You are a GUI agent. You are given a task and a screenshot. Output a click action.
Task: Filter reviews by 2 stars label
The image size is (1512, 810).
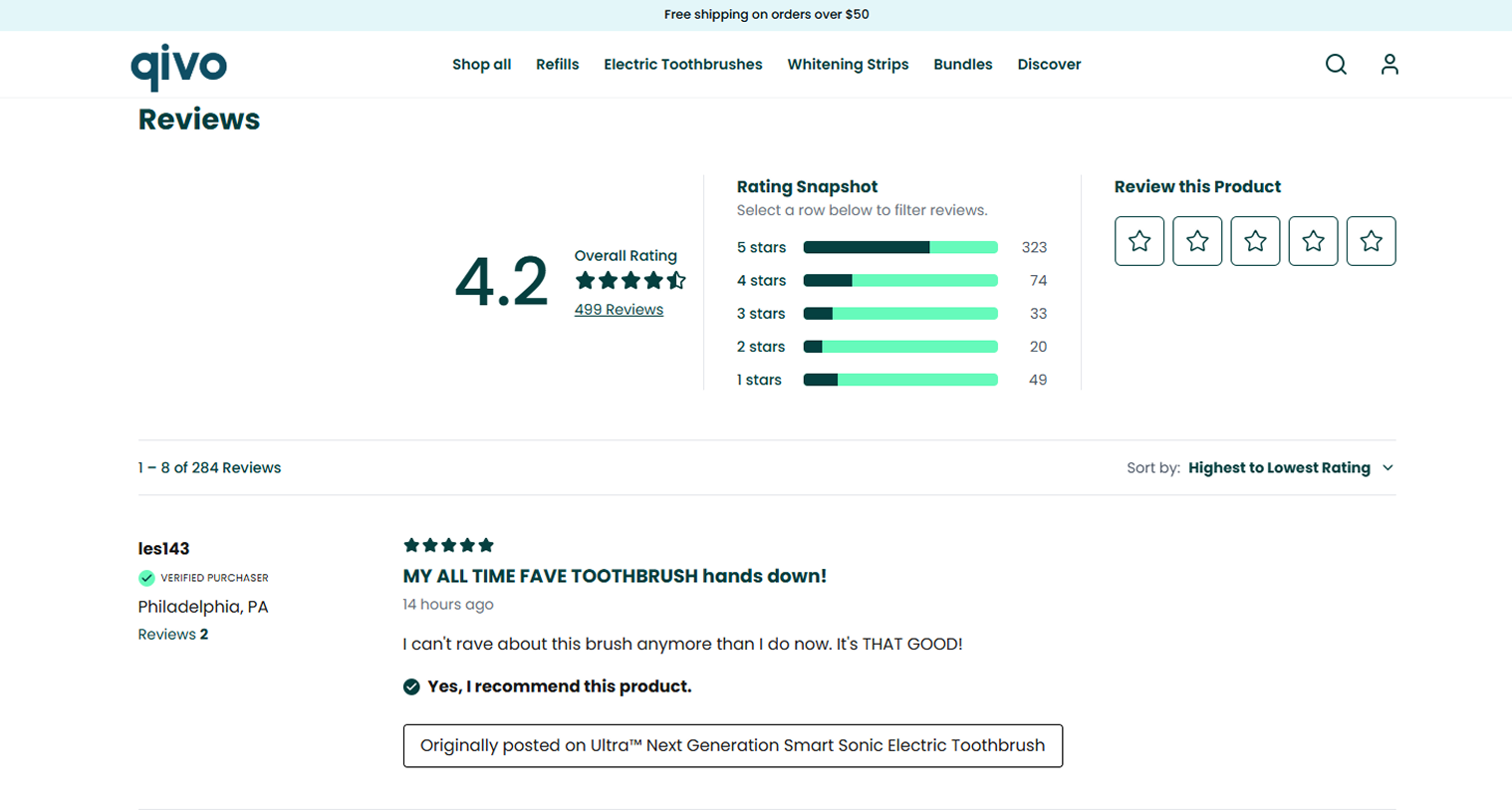click(x=761, y=347)
